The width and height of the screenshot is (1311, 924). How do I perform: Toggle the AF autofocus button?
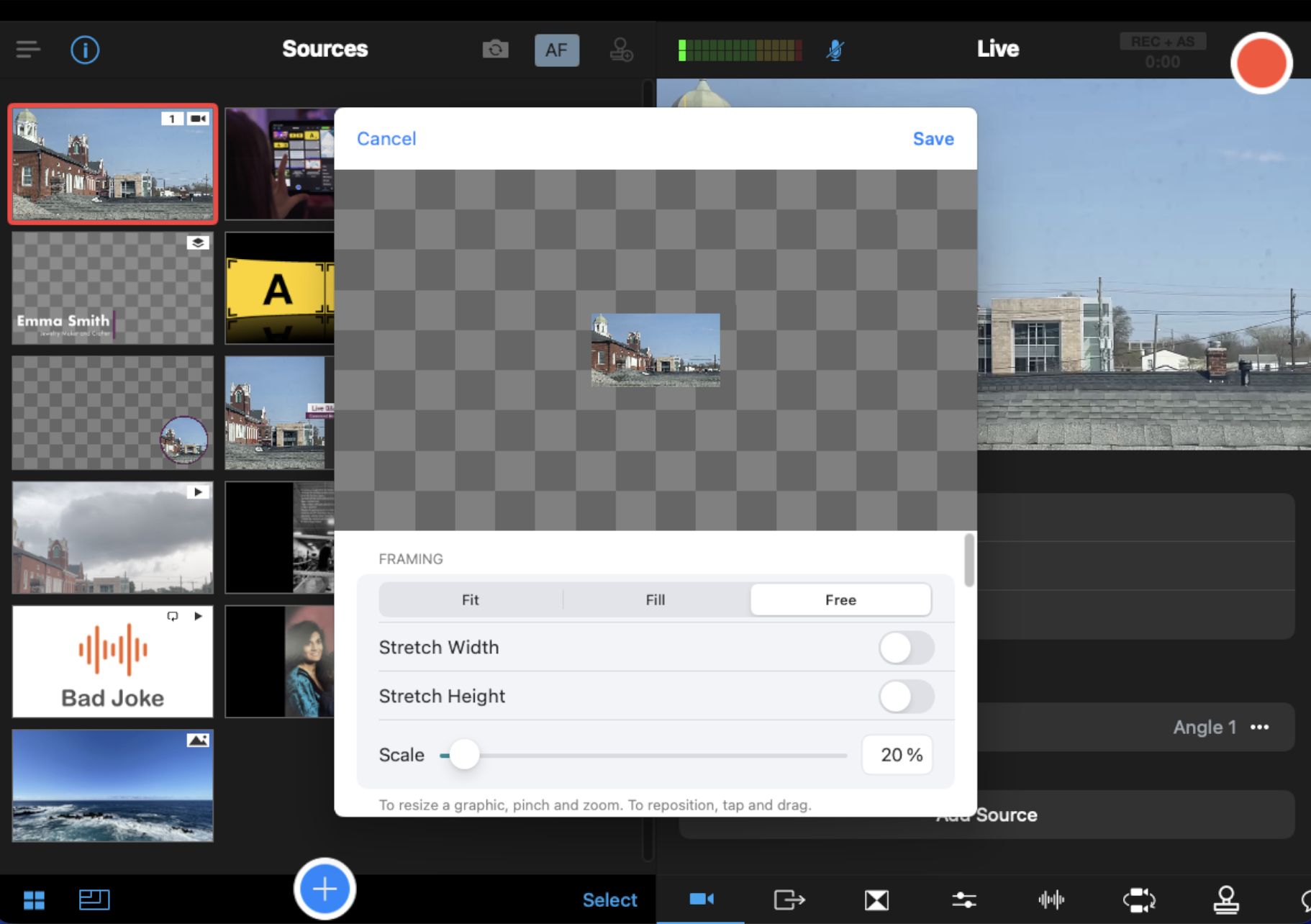point(556,50)
